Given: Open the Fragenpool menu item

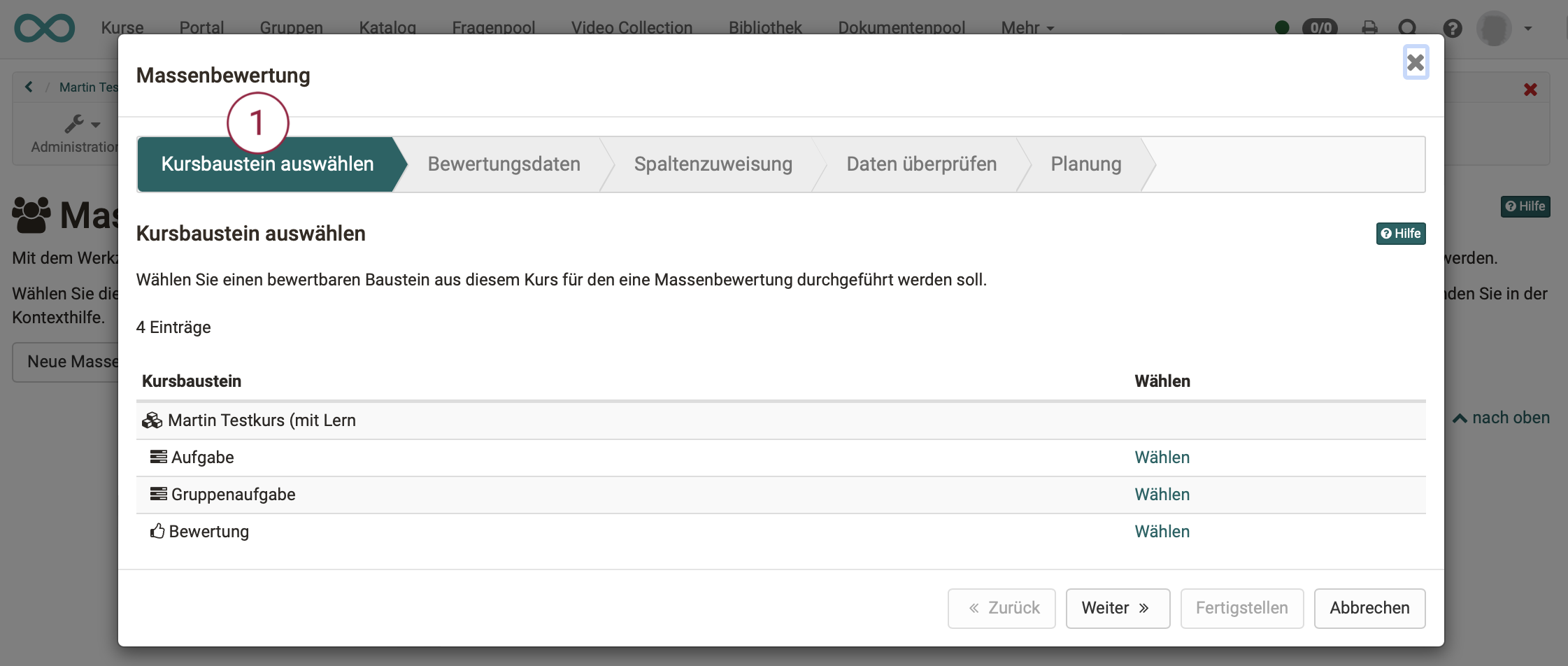Looking at the screenshot, I should pyautogui.click(x=493, y=28).
